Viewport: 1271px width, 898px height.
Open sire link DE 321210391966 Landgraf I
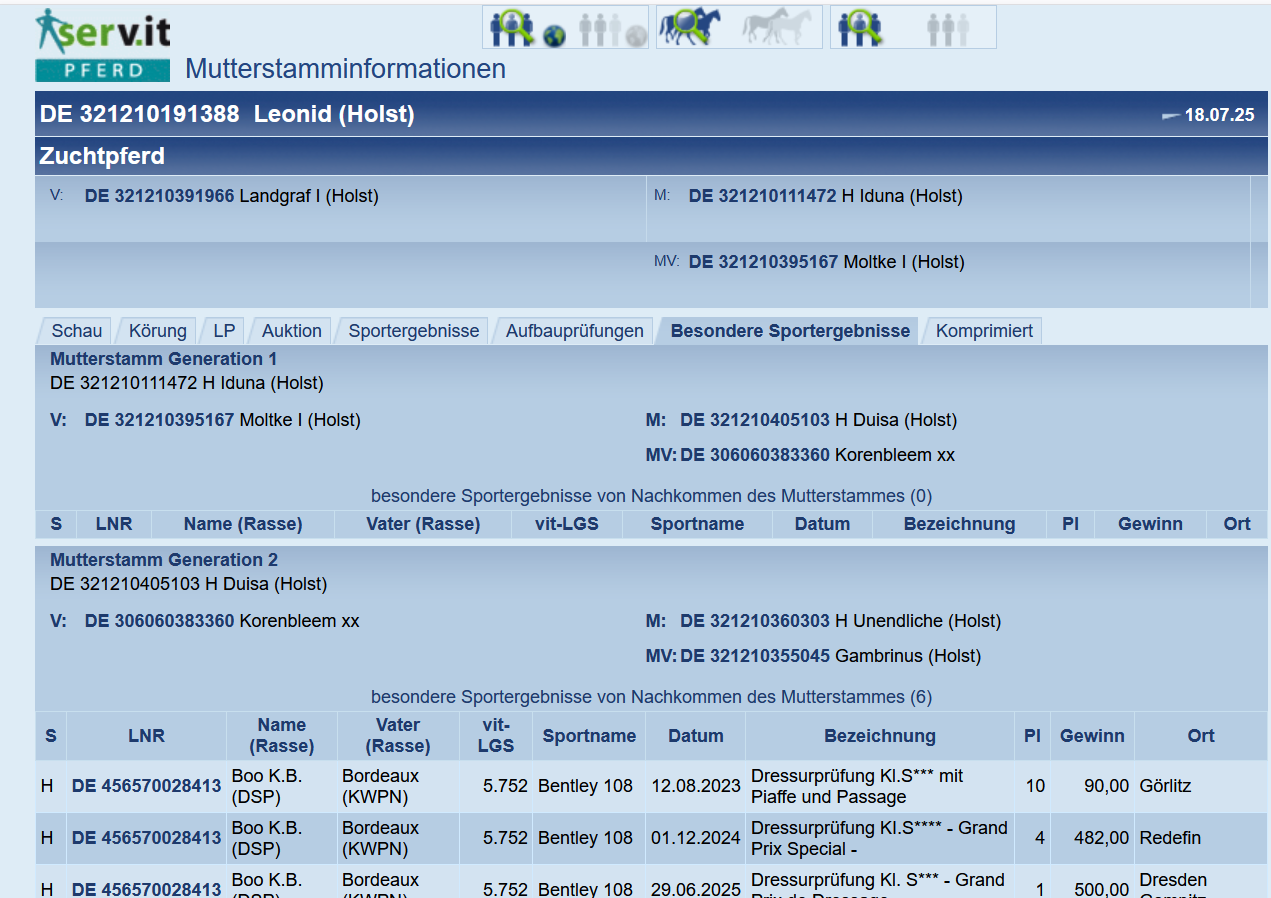pos(160,196)
